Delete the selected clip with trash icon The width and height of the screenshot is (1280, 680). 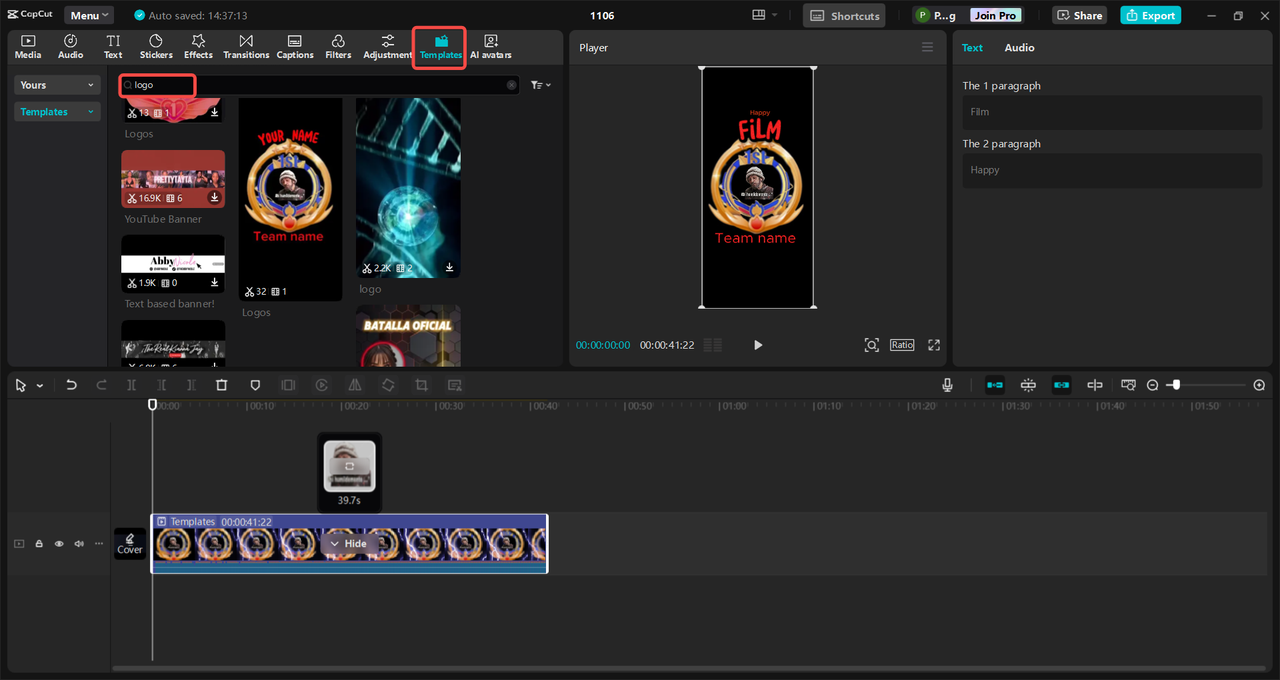(x=222, y=385)
